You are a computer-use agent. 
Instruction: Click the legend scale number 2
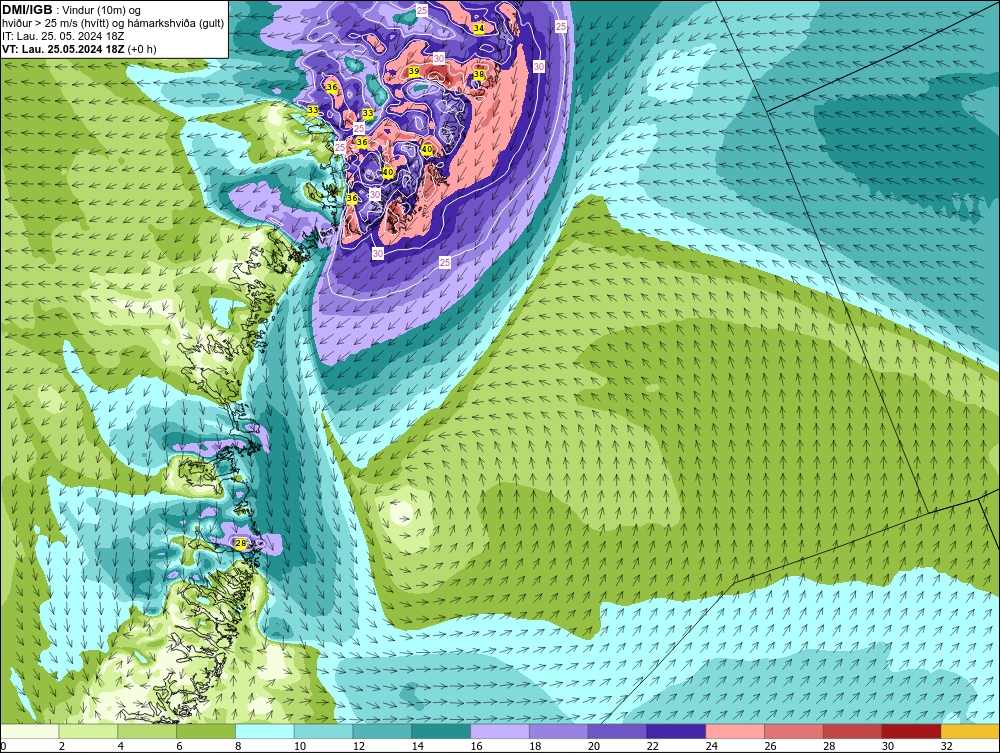click(62, 746)
